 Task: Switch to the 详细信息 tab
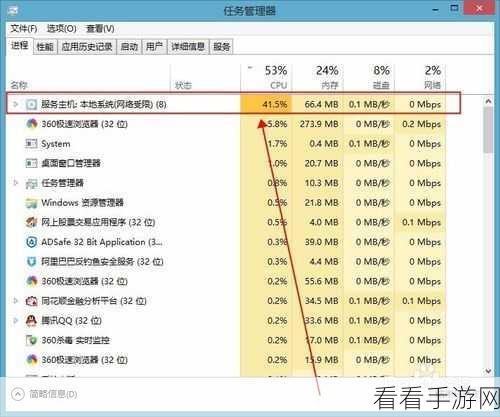click(188, 47)
